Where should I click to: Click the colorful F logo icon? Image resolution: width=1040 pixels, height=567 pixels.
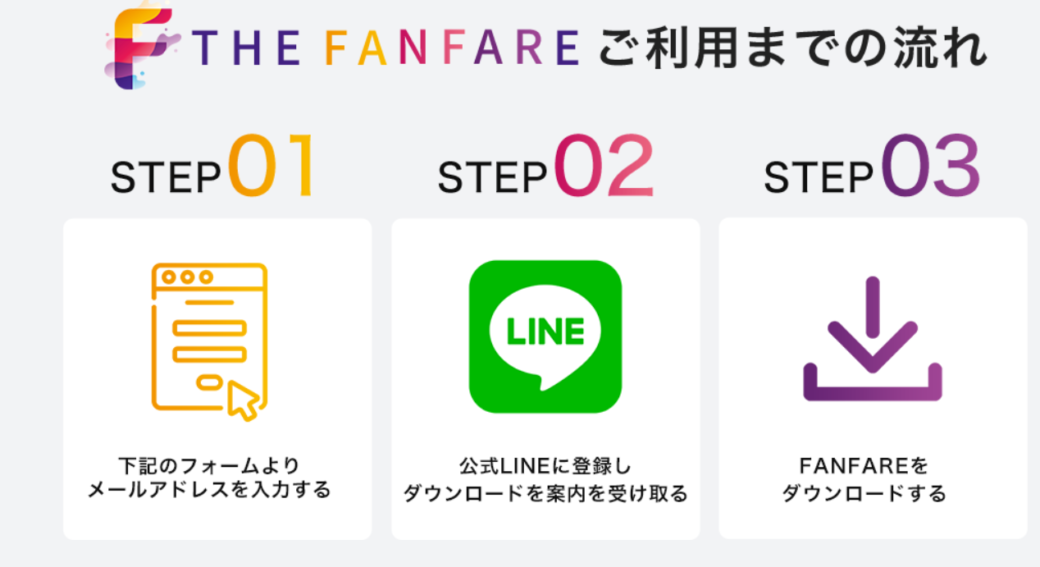(x=142, y=46)
